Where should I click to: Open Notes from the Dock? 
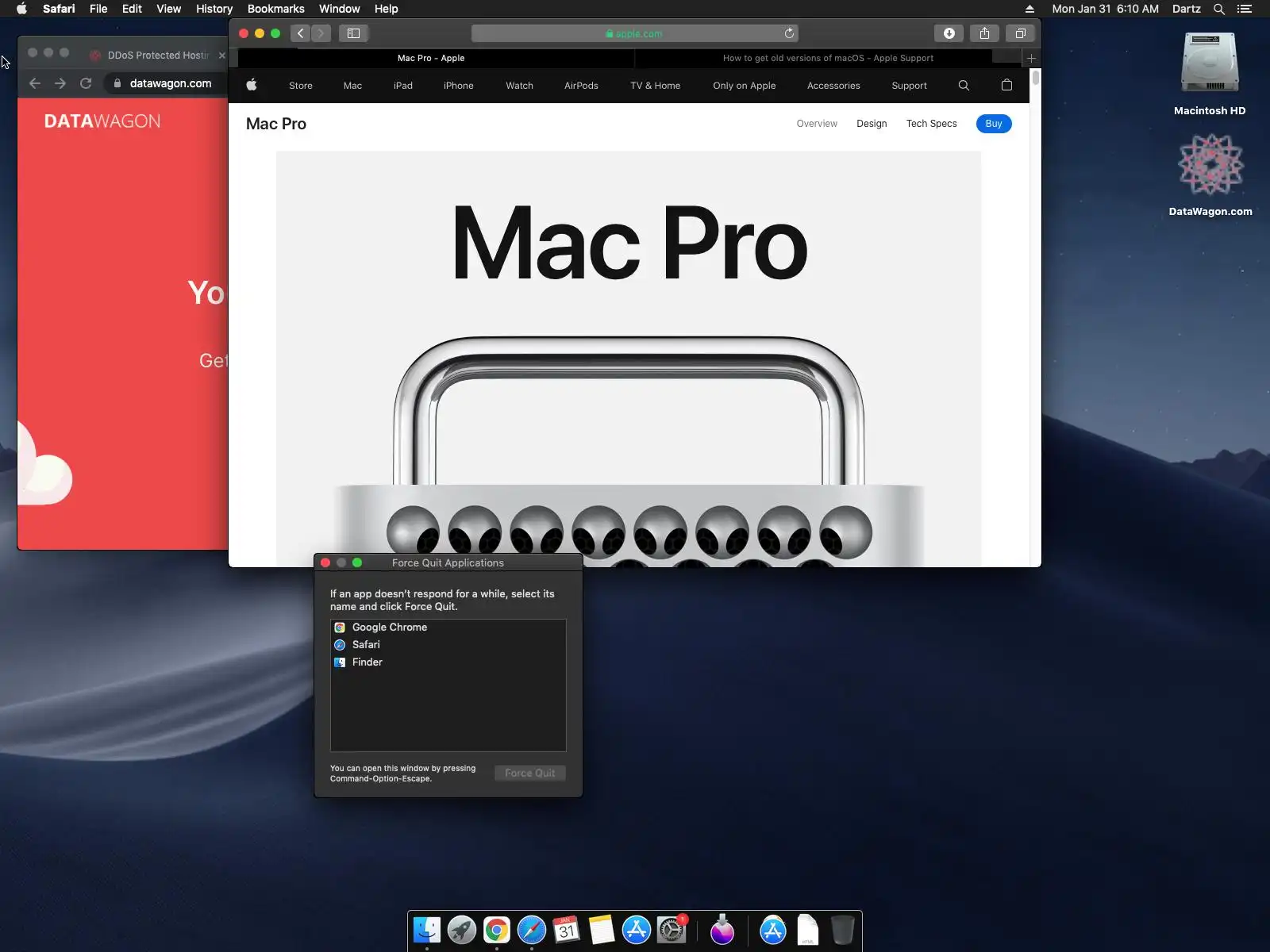pos(602,930)
